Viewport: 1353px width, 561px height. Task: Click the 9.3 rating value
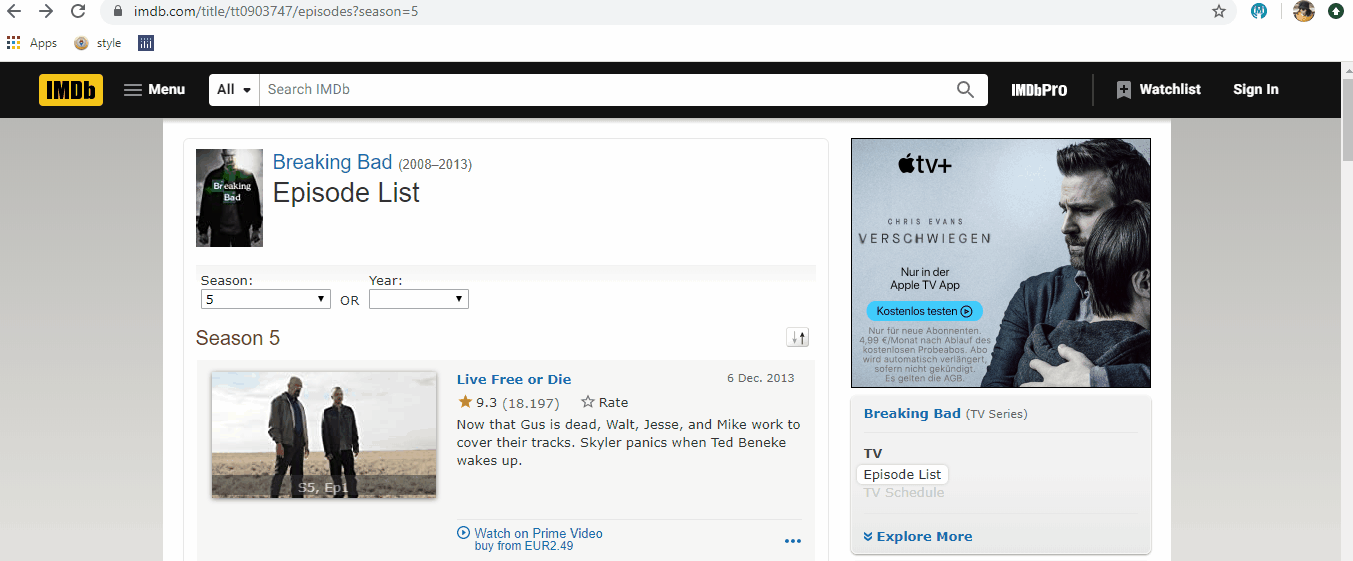click(x=486, y=402)
